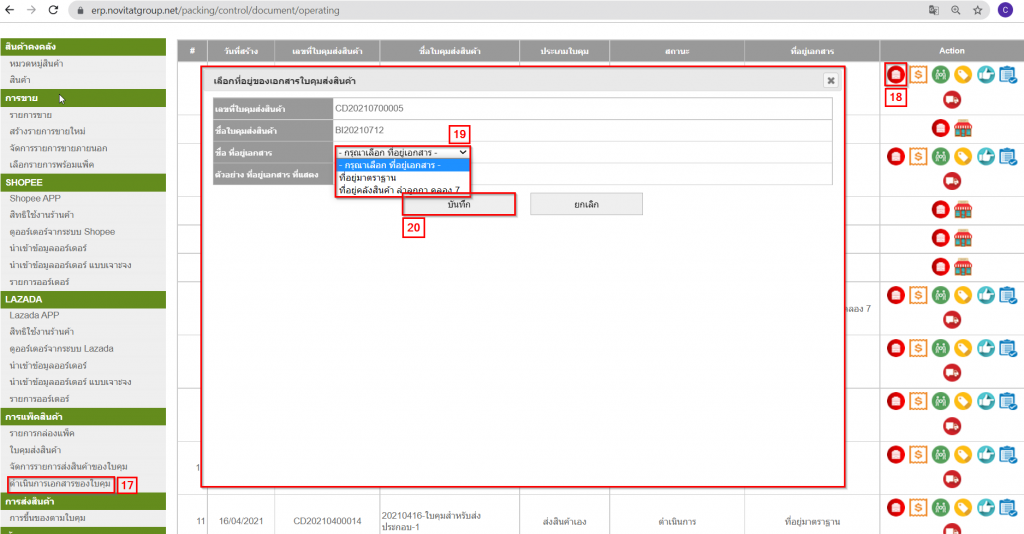Open ดำเนินการเอกสารของใบคุม in sidebar
Image resolution: width=1024 pixels, height=534 pixels.
pyautogui.click(x=59, y=484)
